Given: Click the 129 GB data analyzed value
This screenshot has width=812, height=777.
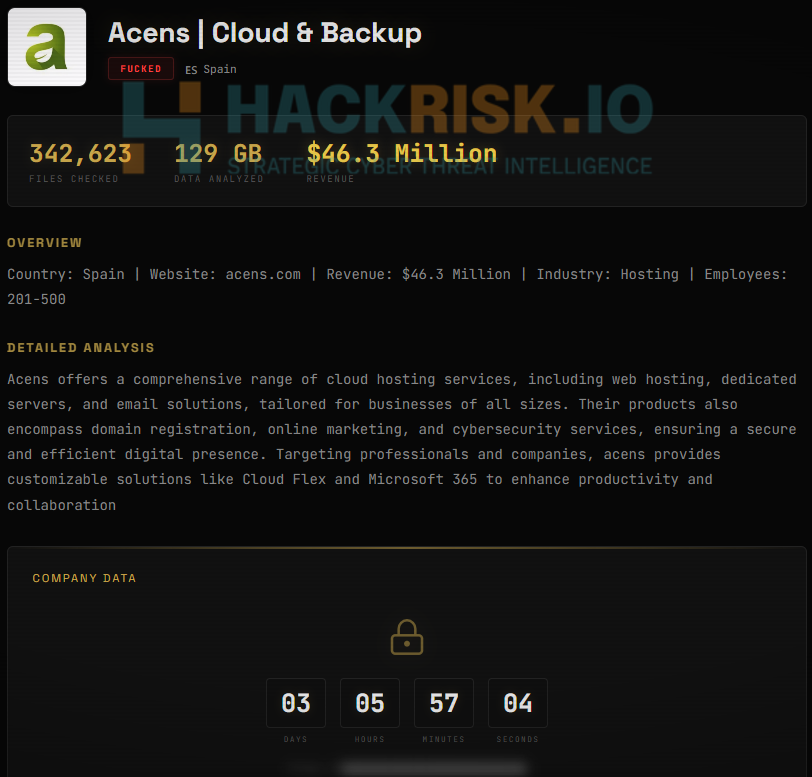Looking at the screenshot, I should click(x=218, y=153).
